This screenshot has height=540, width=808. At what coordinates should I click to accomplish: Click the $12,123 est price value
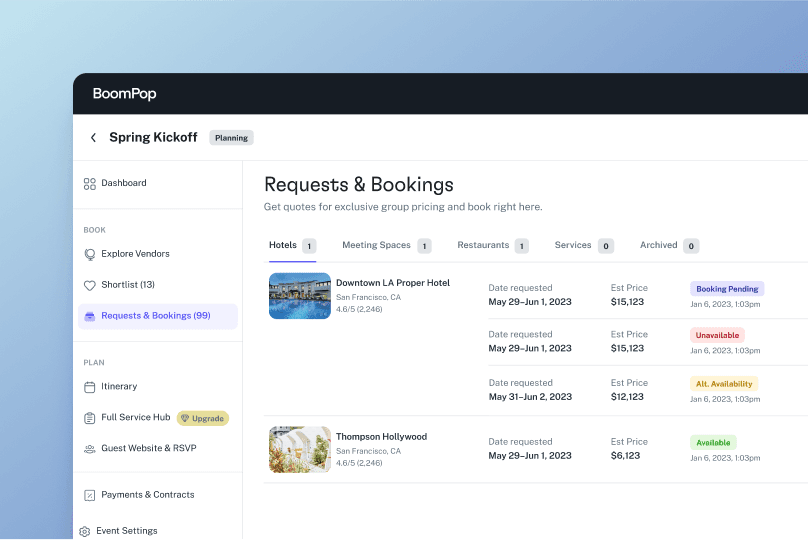(627, 397)
